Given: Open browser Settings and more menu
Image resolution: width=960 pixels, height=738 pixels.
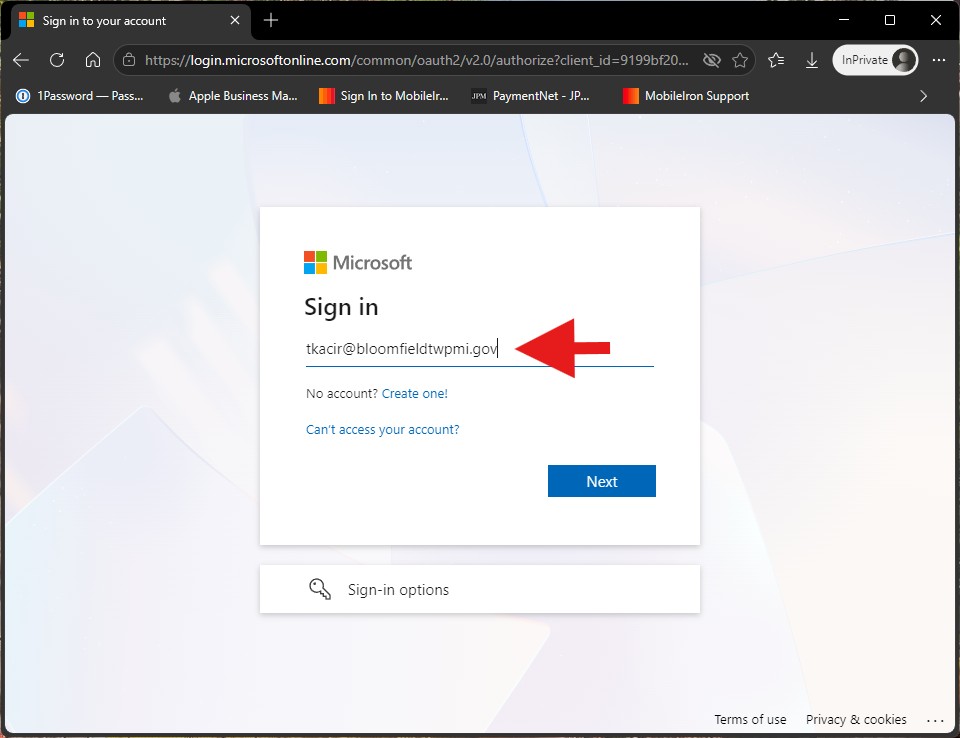Looking at the screenshot, I should (939, 60).
